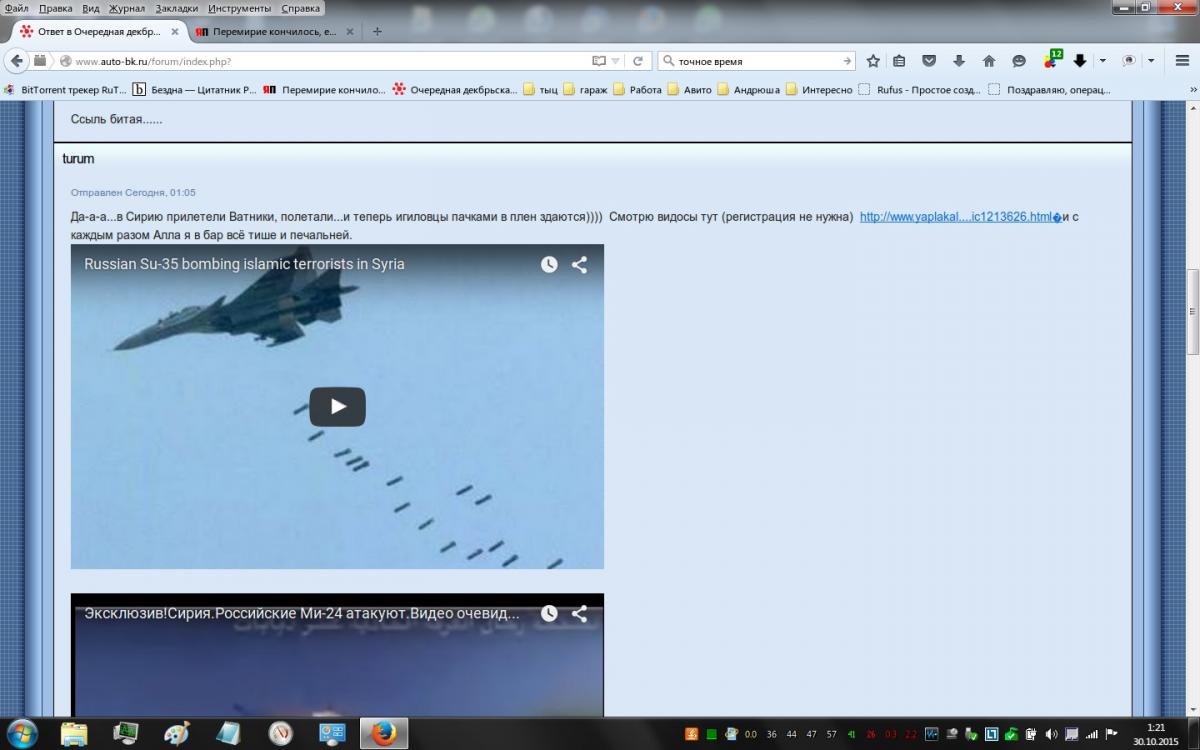Open a new tab with plus button
The image size is (1200, 750).
377,31
